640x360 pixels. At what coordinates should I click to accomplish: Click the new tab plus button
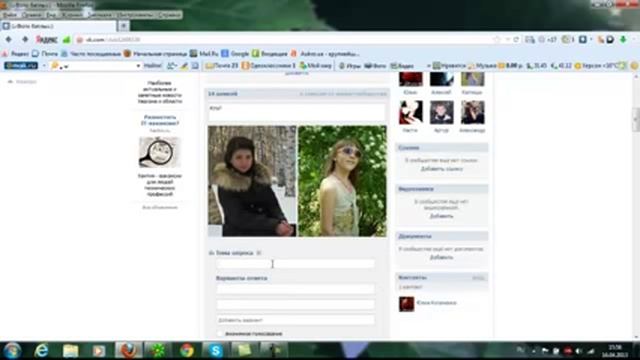pyautogui.click(x=123, y=26)
